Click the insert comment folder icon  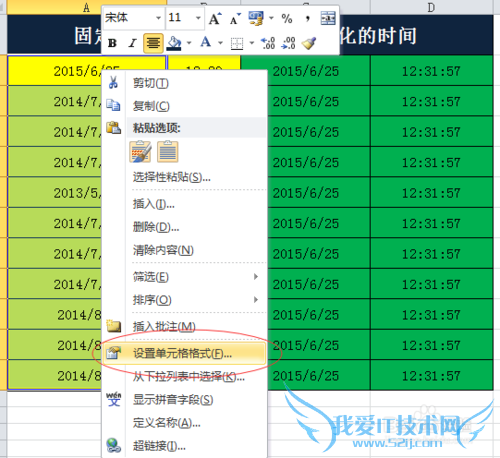[114, 326]
